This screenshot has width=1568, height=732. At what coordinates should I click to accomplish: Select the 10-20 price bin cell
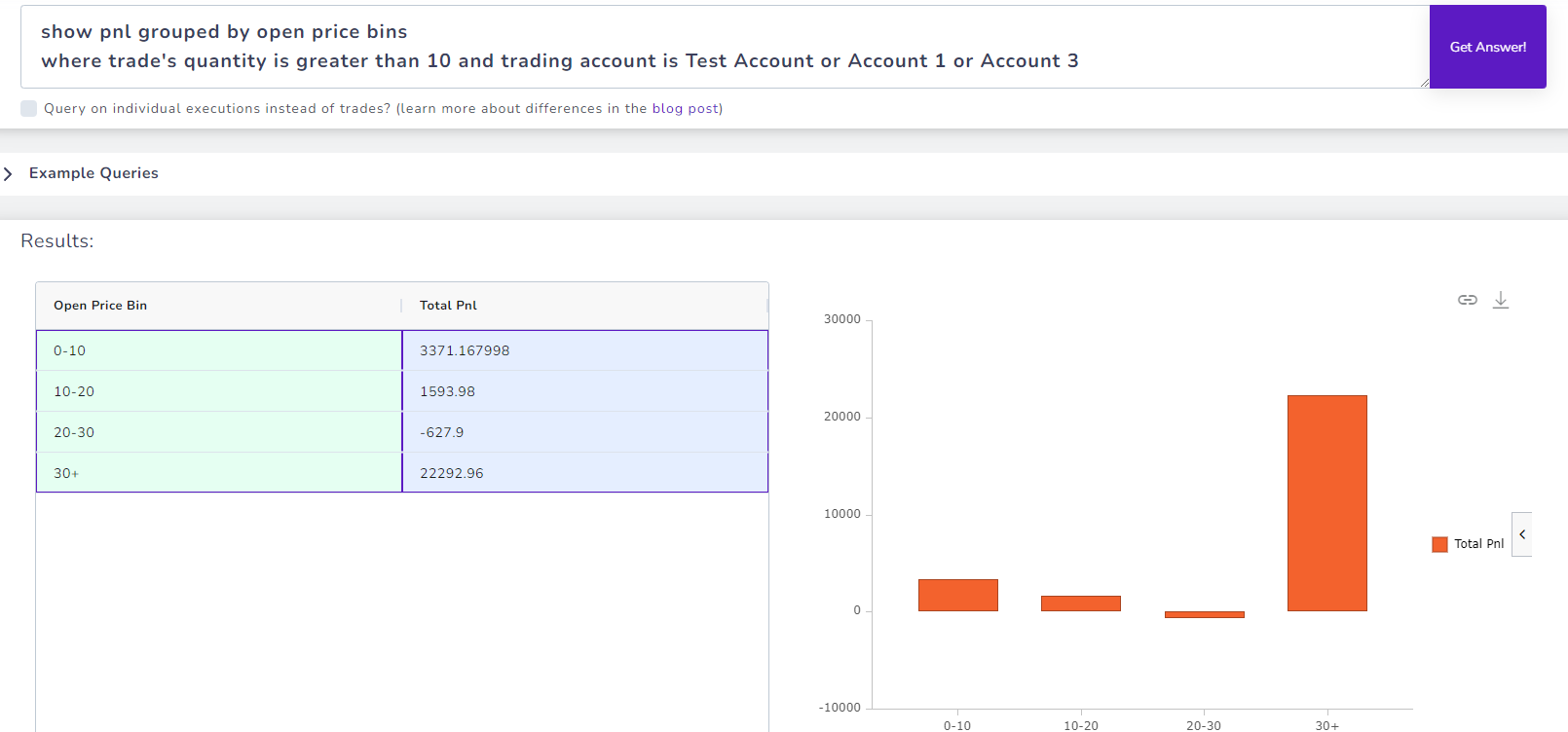(x=219, y=391)
